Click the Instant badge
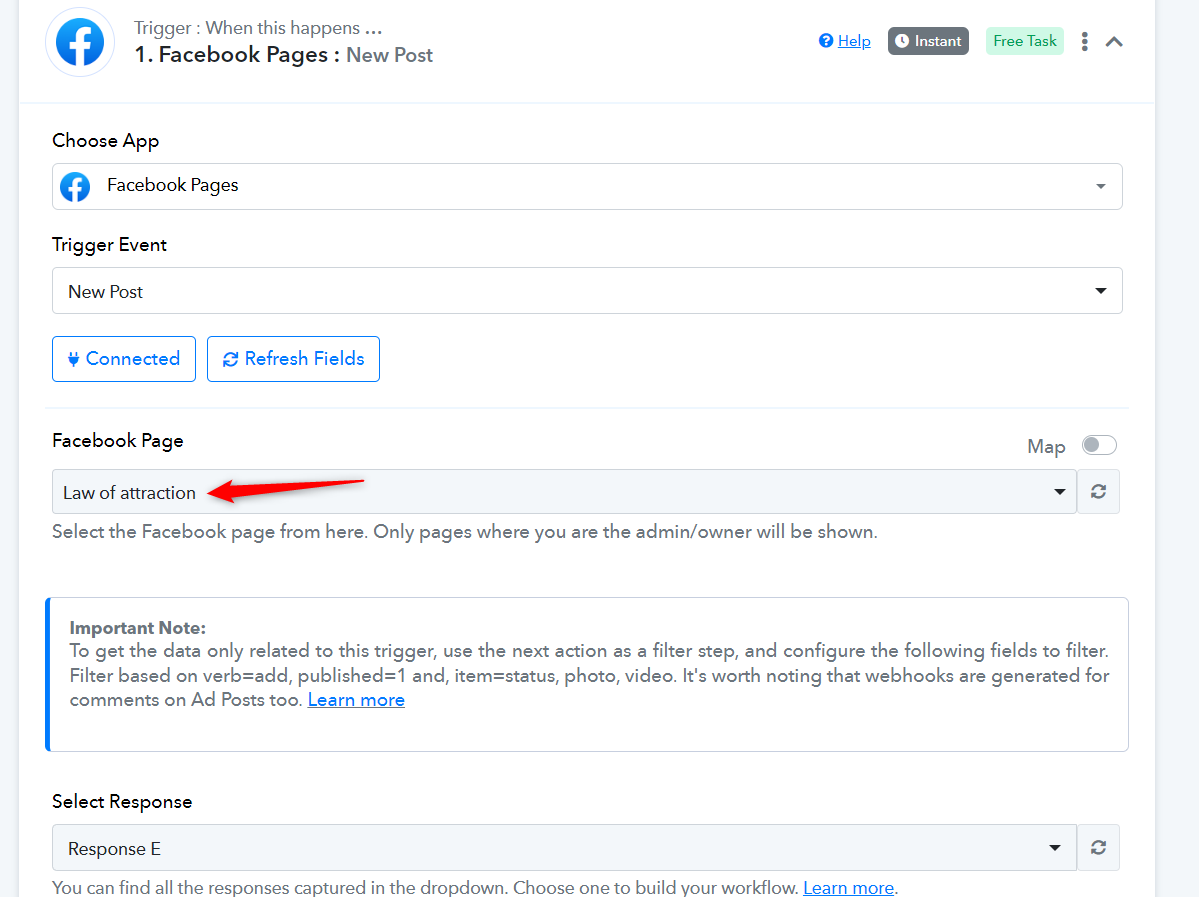This screenshot has width=1199, height=897. [928, 41]
